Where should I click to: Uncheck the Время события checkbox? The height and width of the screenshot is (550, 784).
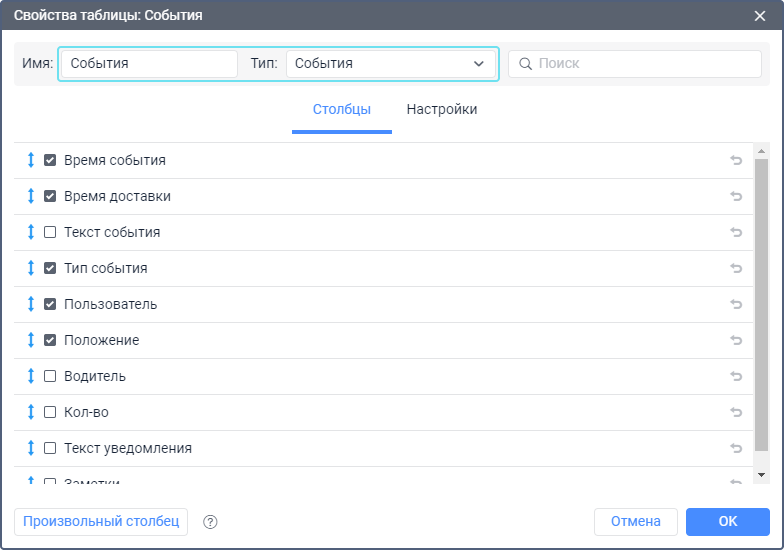[50, 160]
